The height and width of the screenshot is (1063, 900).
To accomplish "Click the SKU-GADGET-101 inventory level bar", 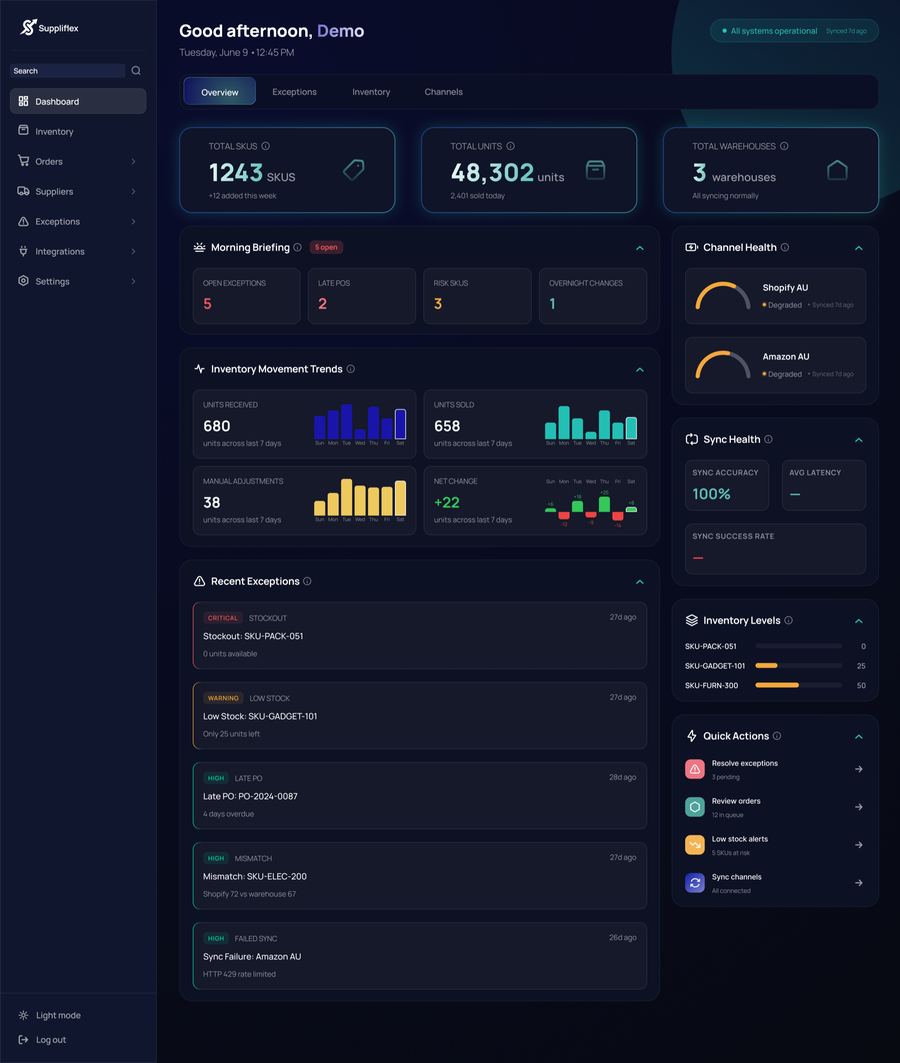I will pyautogui.click(x=798, y=666).
